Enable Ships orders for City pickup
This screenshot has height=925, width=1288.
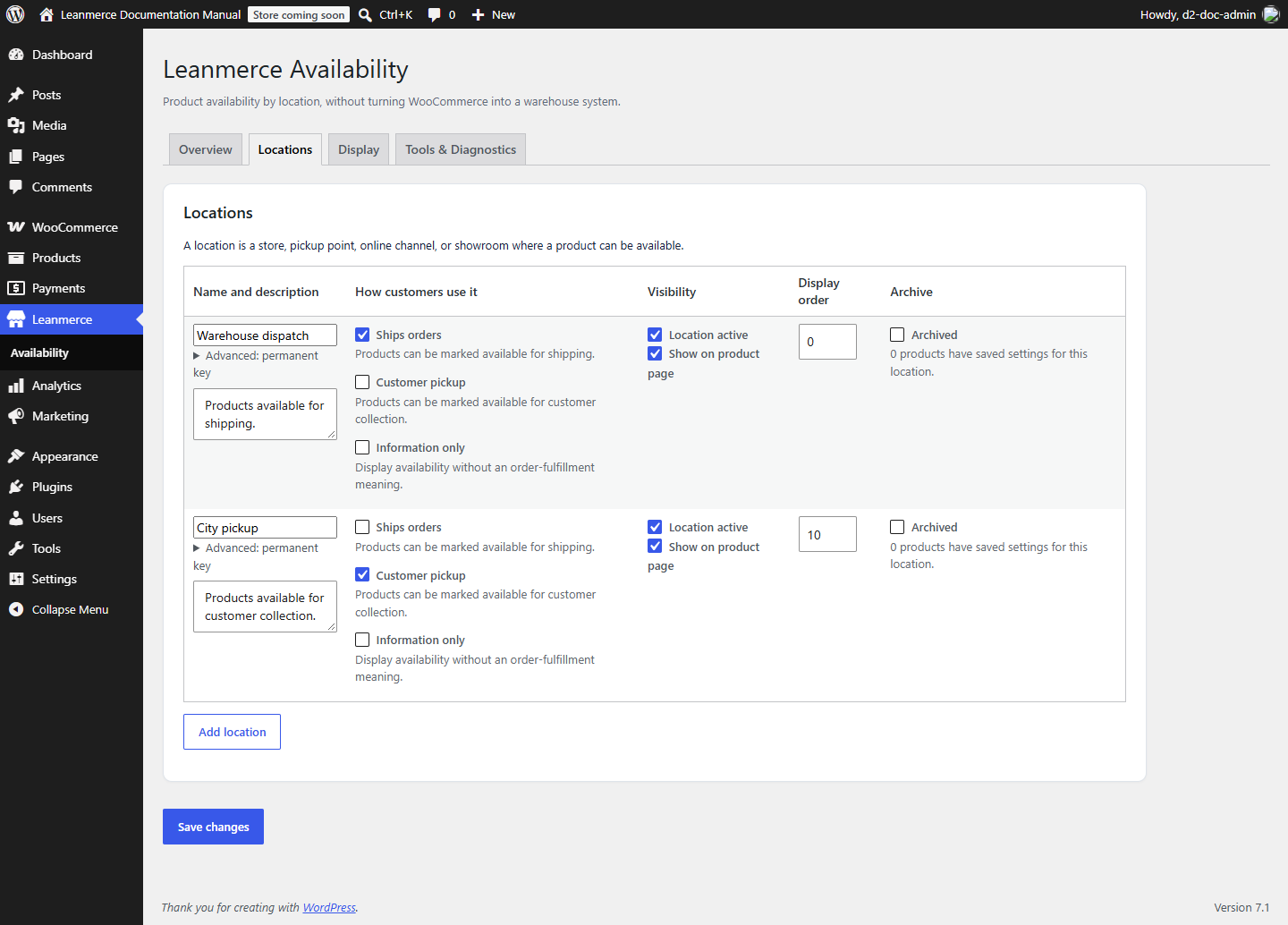pos(362,527)
